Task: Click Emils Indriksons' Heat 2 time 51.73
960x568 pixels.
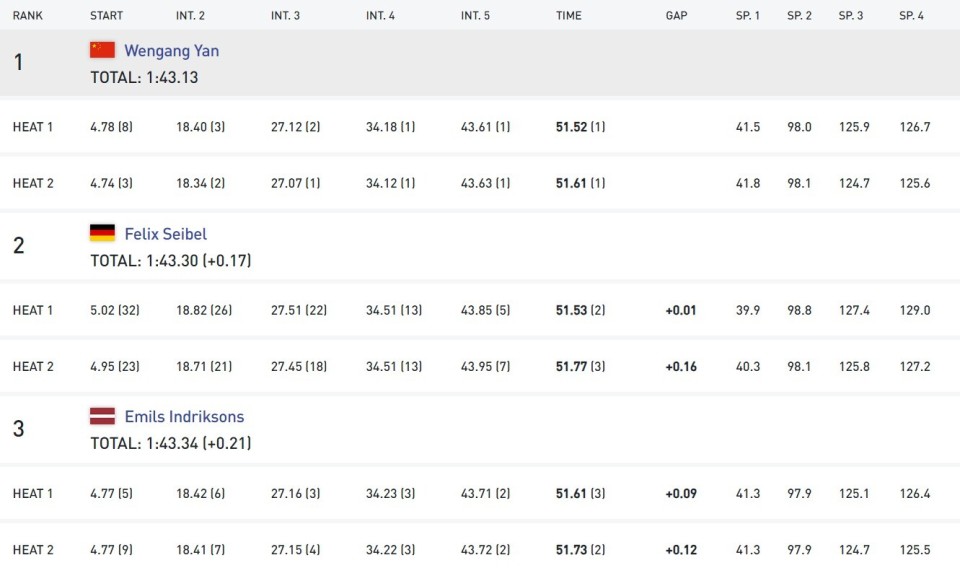Action: (x=572, y=549)
